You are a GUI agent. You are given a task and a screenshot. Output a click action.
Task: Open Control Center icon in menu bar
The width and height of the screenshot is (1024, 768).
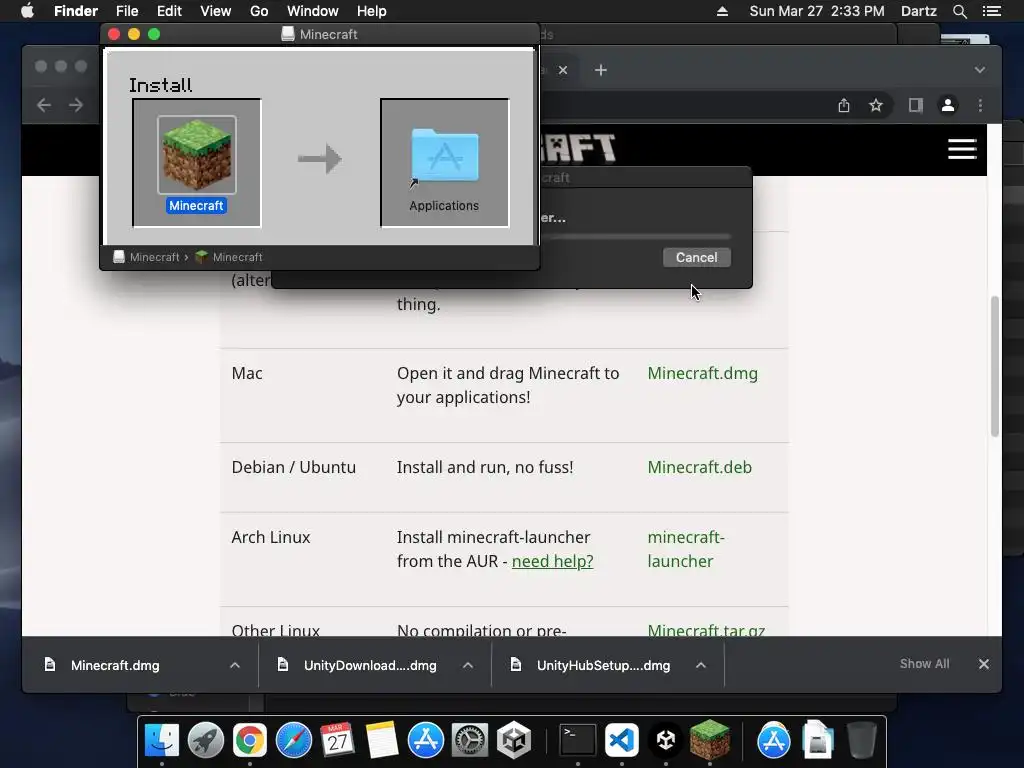(991, 11)
